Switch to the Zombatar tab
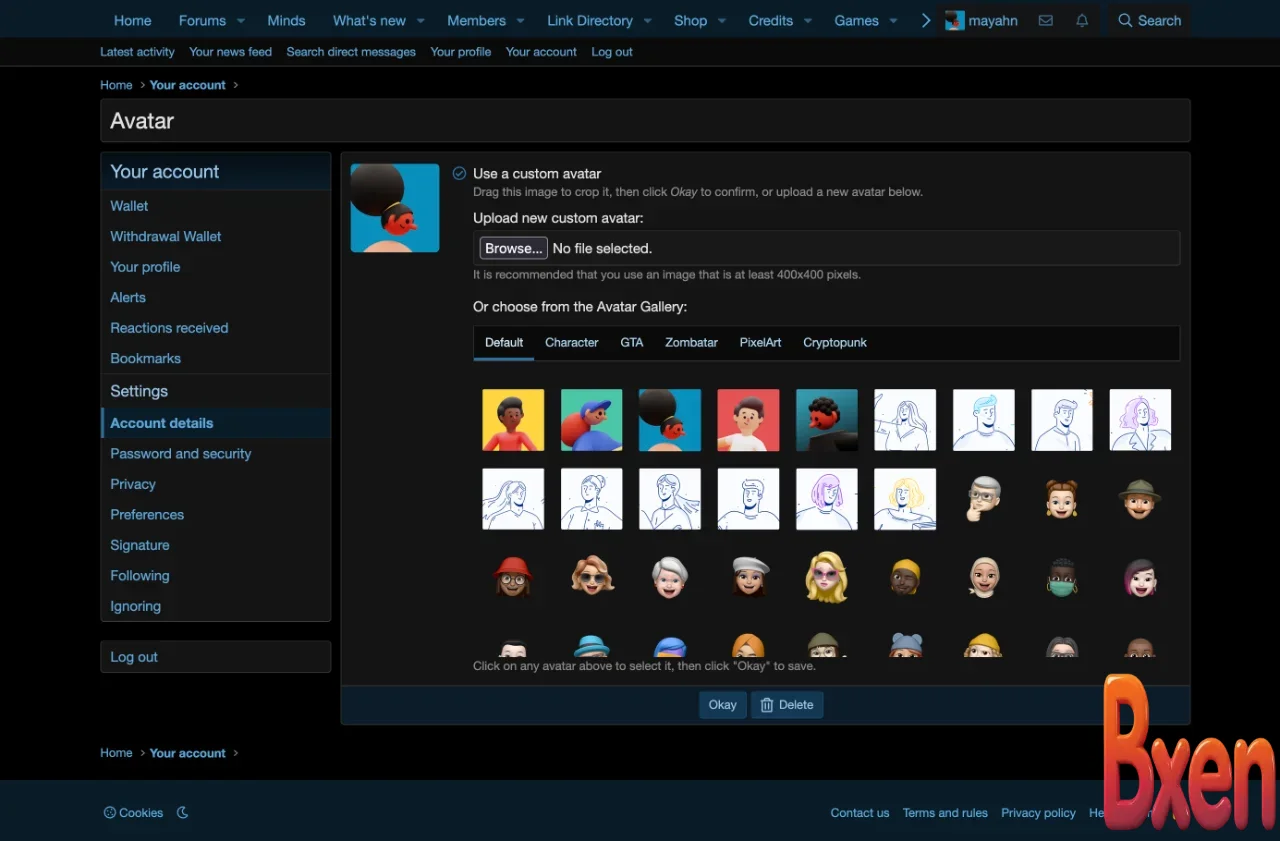This screenshot has height=841, width=1280. [691, 342]
